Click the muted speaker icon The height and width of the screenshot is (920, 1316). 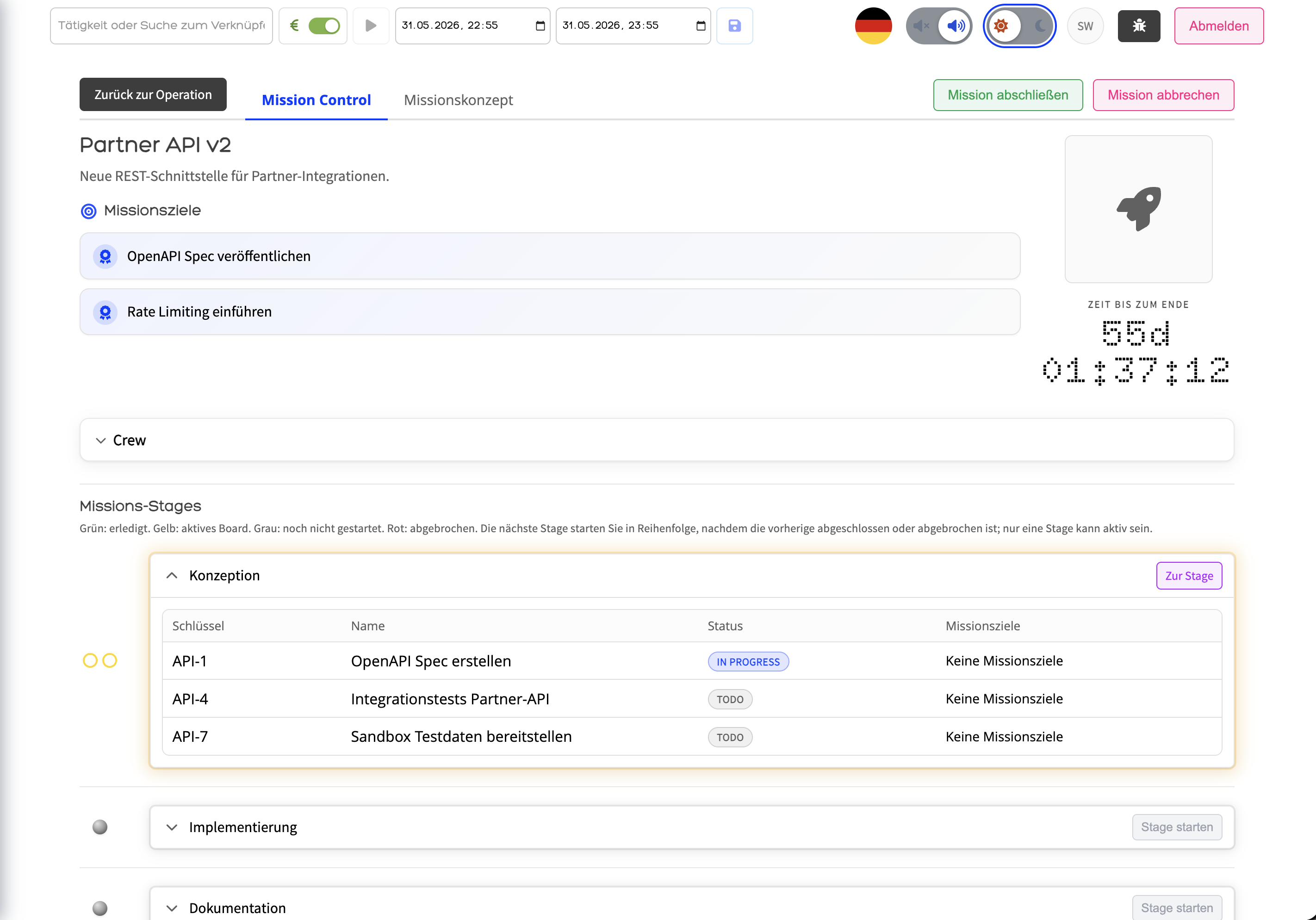921,26
